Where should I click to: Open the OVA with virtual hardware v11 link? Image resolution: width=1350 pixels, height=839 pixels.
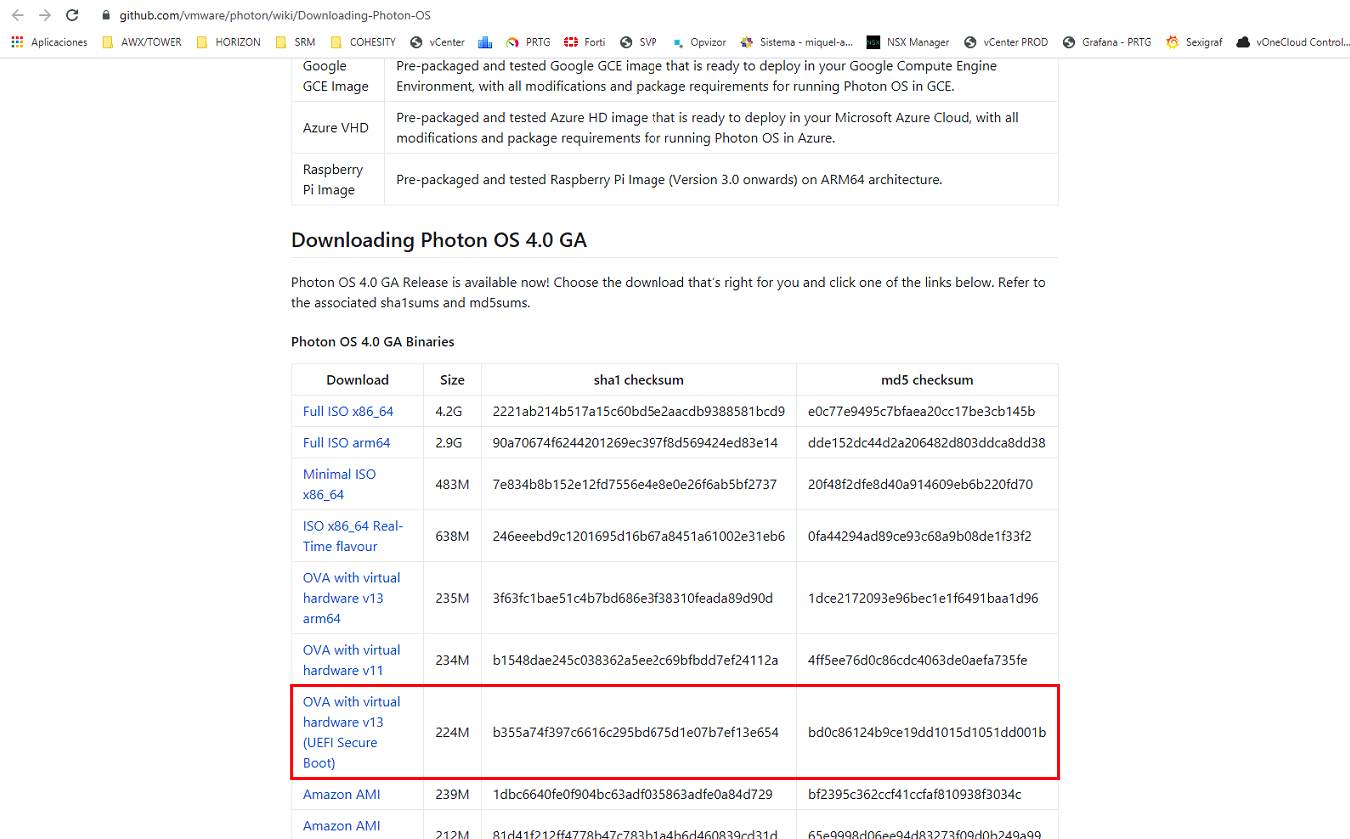click(x=352, y=660)
